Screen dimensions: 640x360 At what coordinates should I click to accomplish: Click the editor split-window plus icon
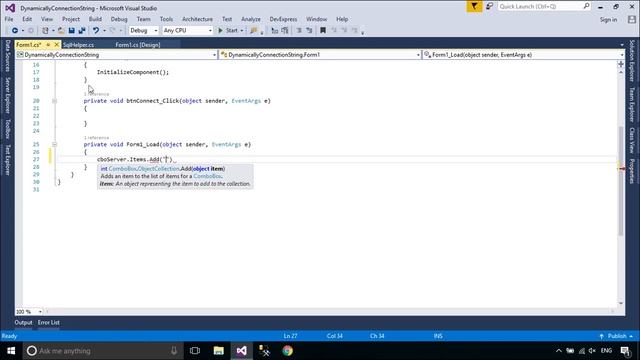click(621, 64)
